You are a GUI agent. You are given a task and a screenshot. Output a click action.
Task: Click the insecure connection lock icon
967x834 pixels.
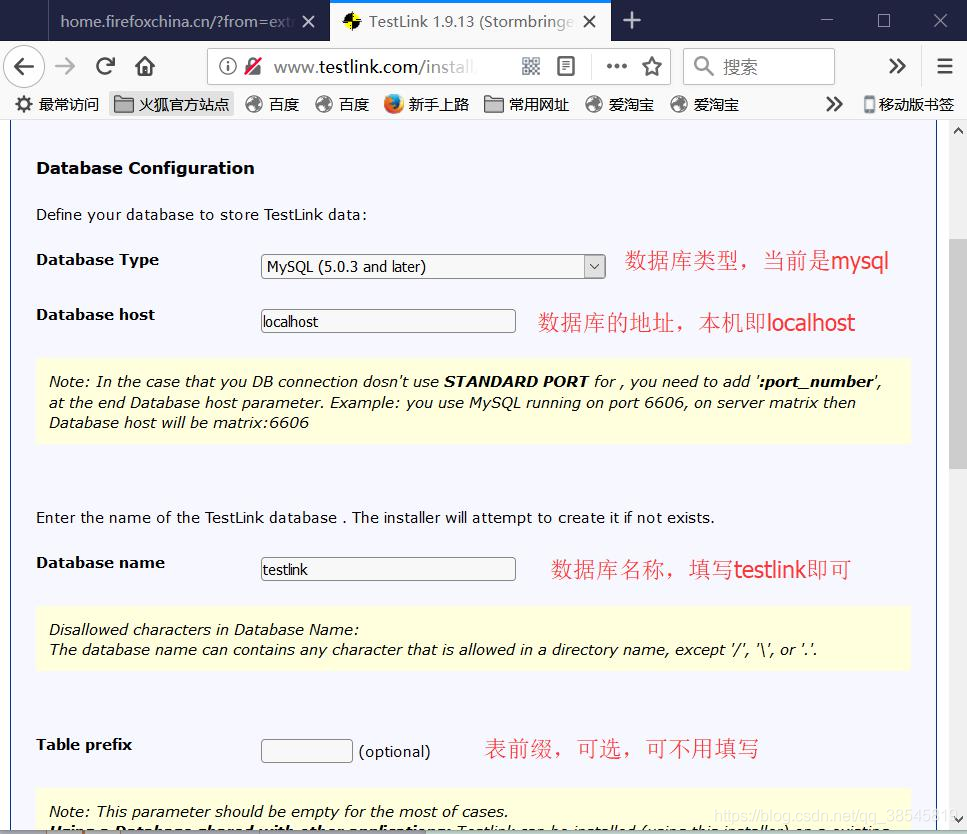click(253, 66)
